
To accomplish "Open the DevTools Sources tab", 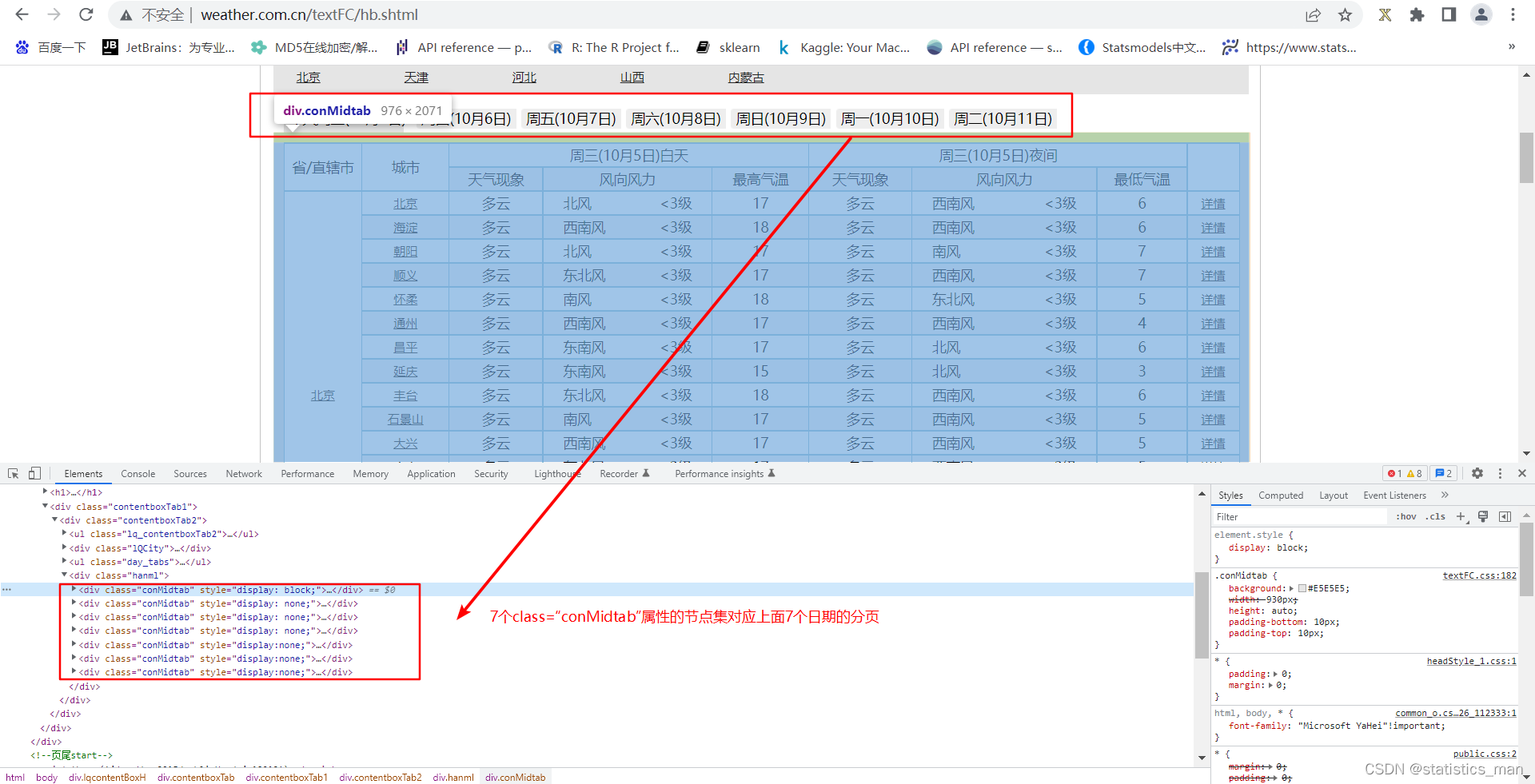I will point(190,474).
